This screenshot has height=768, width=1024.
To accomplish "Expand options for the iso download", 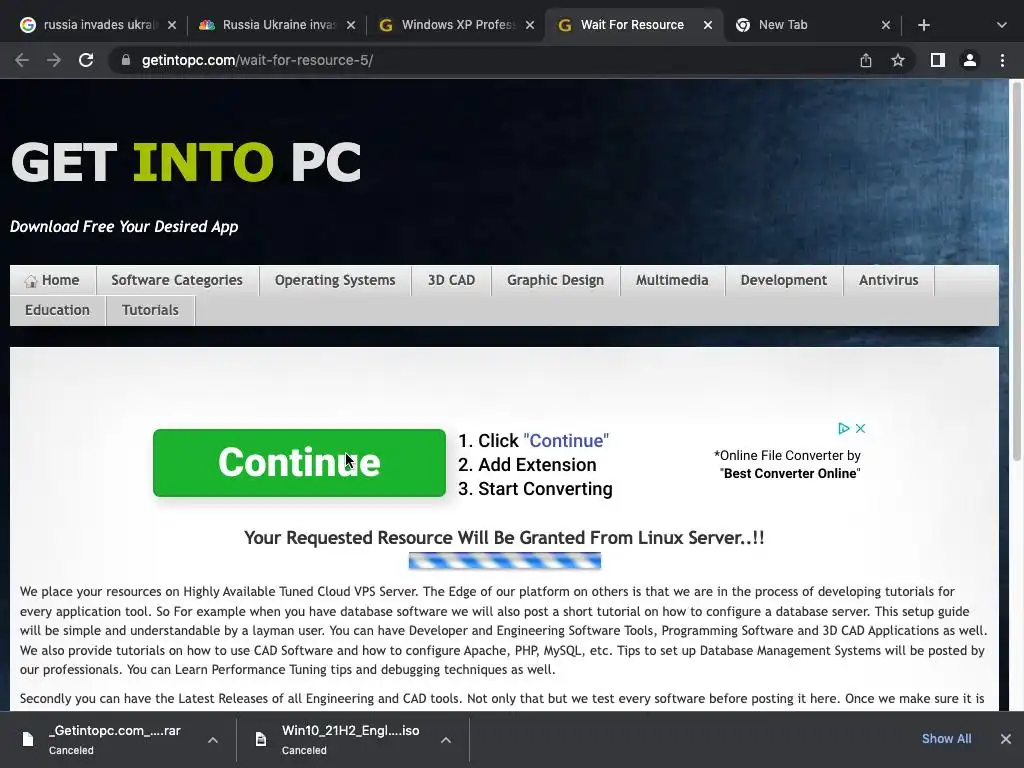I will (x=445, y=740).
